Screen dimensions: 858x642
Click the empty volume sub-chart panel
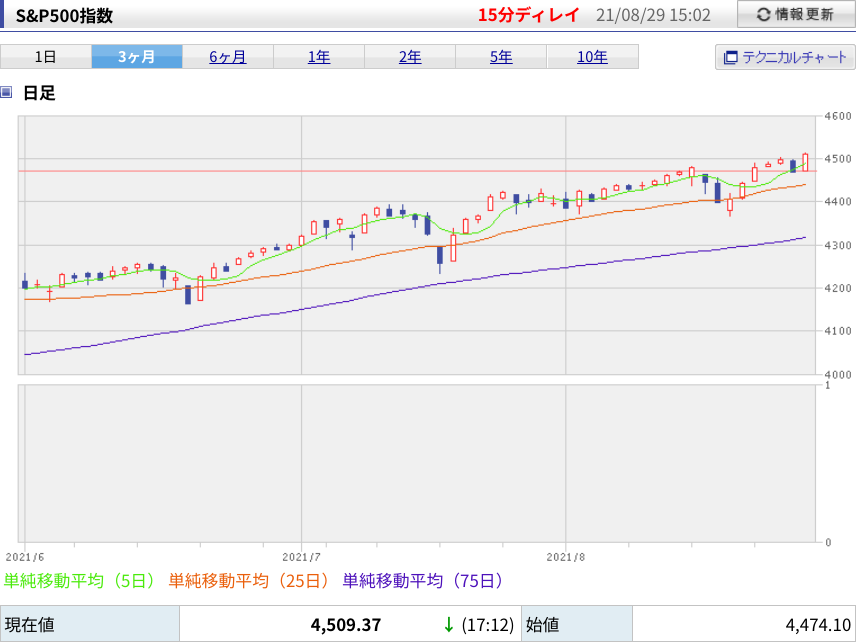coord(417,464)
